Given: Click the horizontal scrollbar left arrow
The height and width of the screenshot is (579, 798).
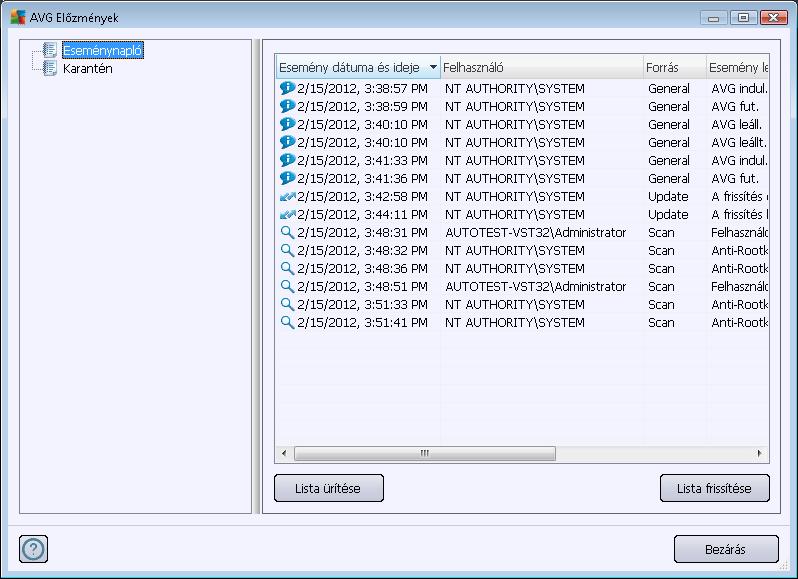Looking at the screenshot, I should tap(284, 453).
